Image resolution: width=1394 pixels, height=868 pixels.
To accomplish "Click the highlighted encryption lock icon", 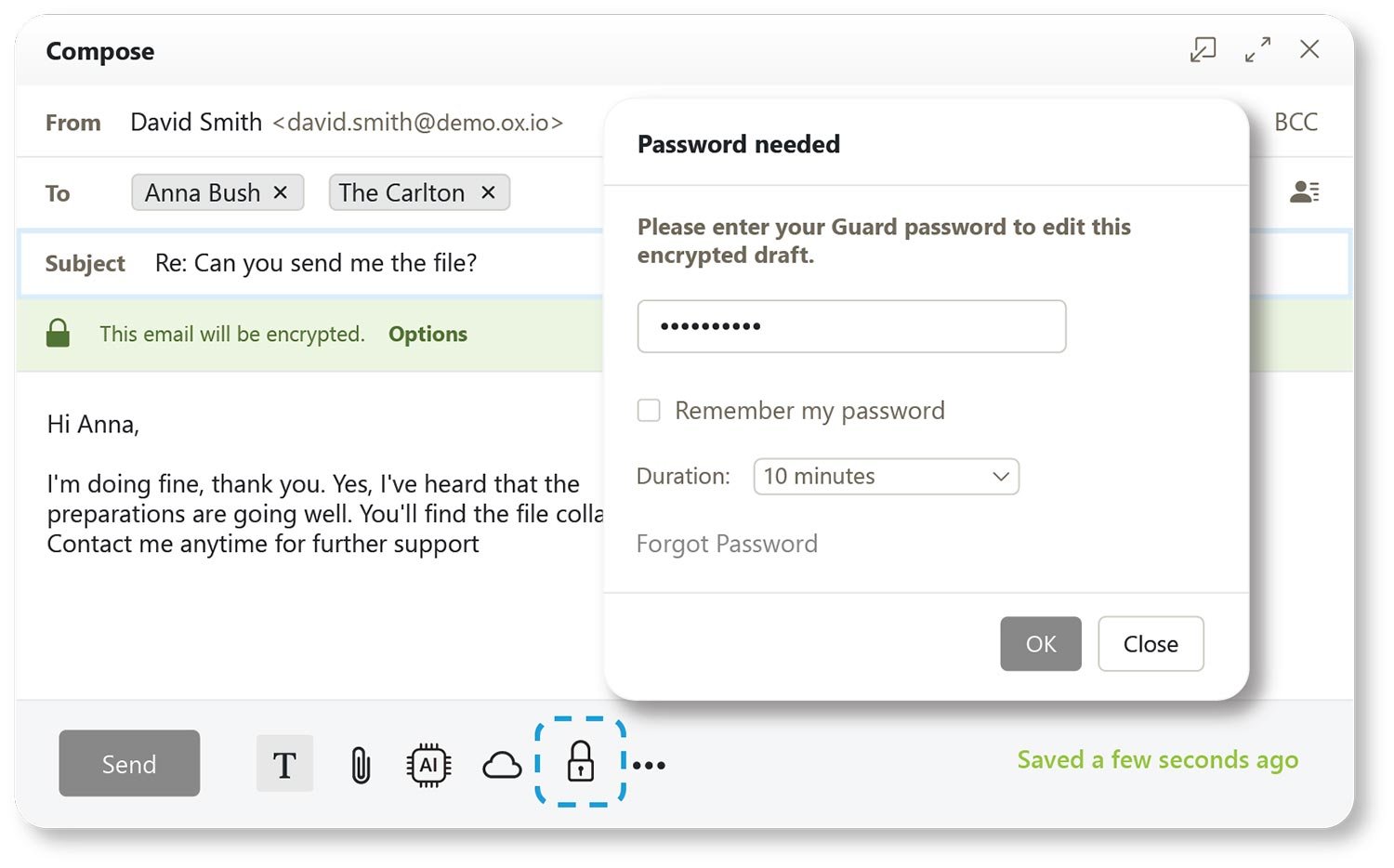I will click(x=579, y=764).
